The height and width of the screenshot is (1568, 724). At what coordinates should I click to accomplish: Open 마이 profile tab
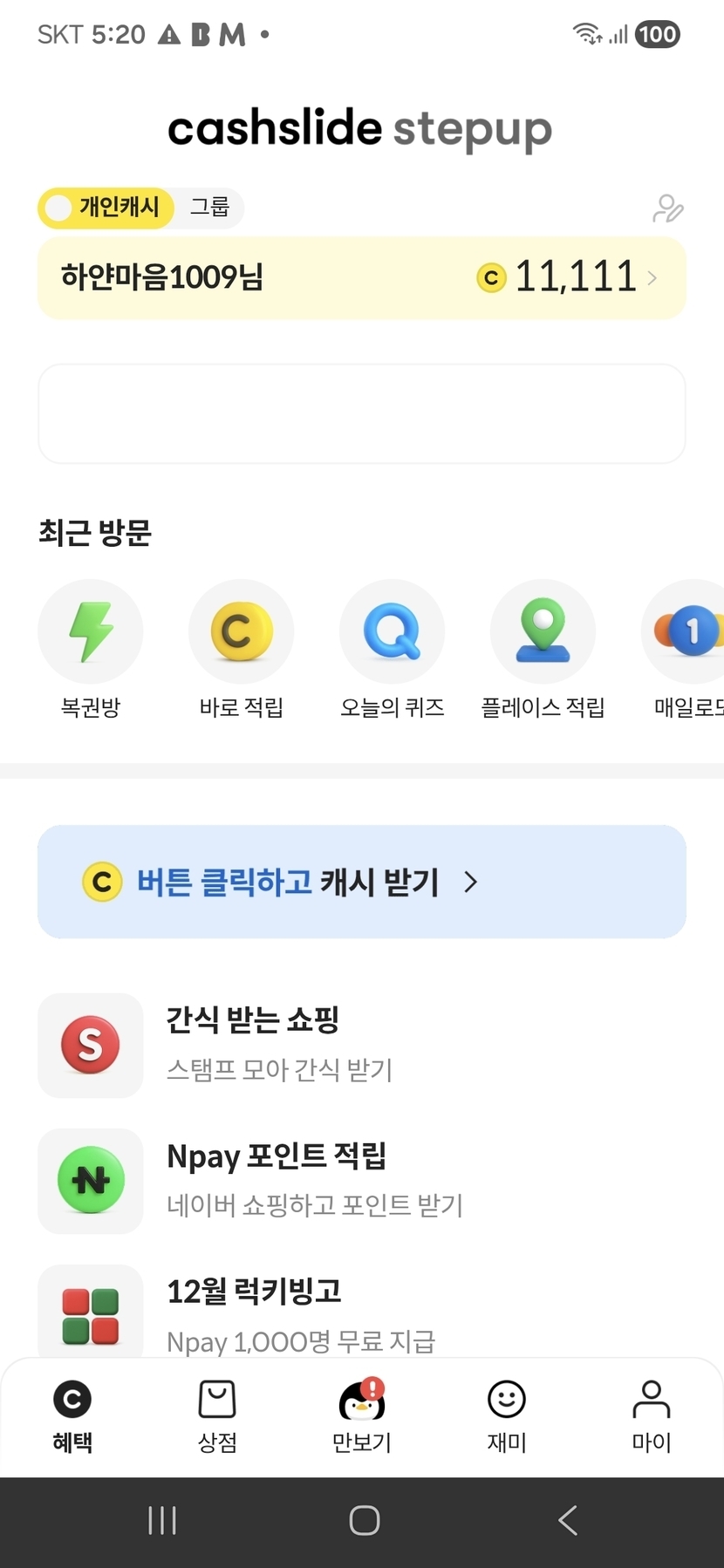(651, 1415)
